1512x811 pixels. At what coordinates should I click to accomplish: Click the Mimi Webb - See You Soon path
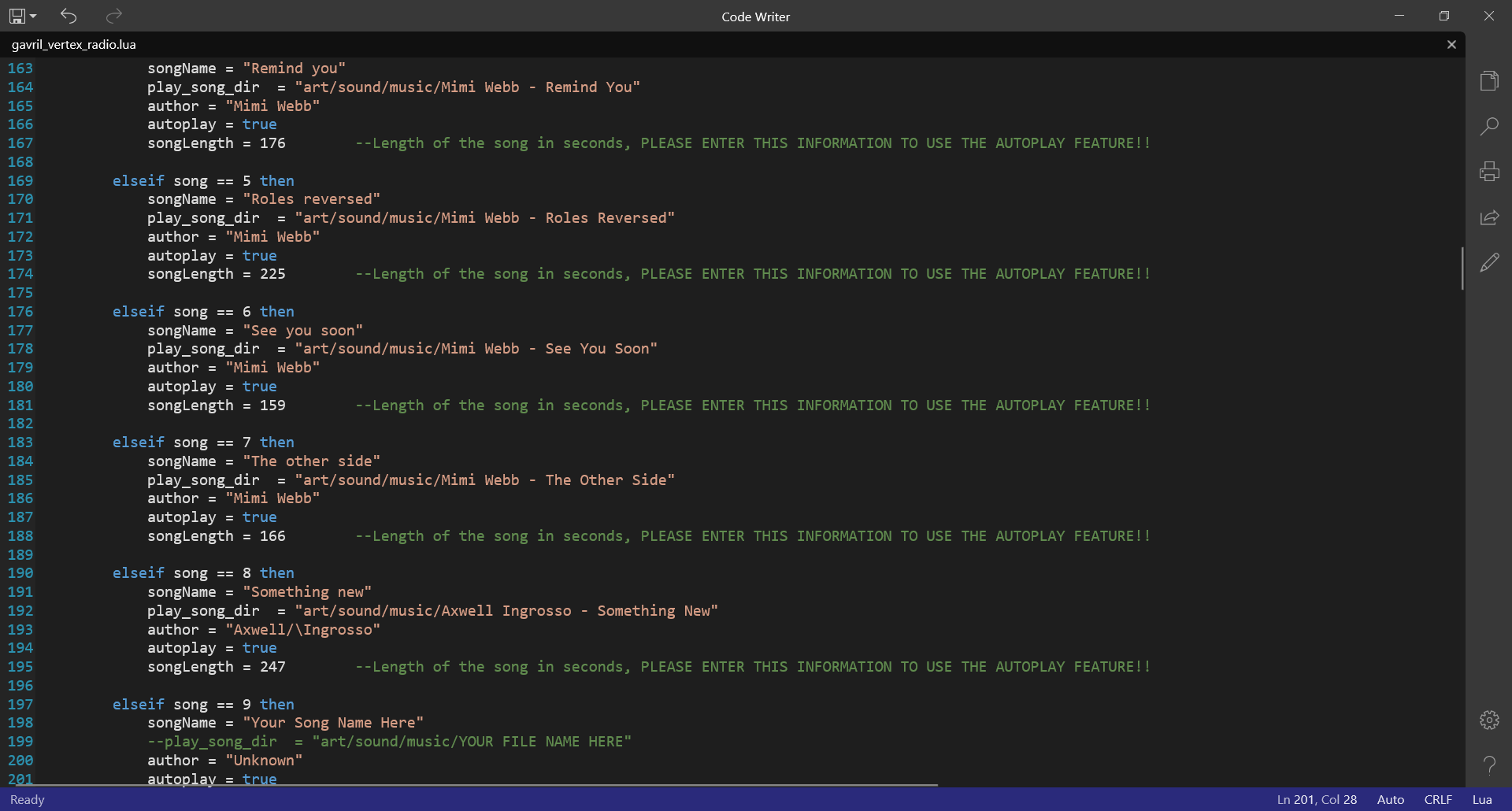pos(476,349)
